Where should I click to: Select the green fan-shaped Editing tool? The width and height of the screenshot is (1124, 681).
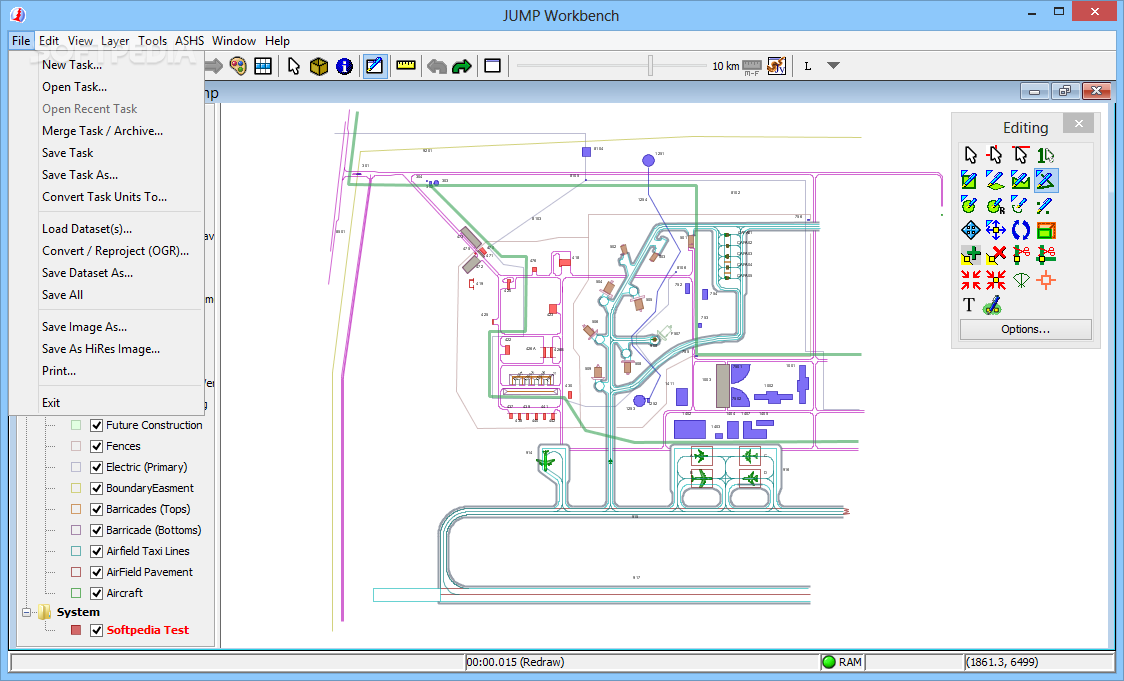coord(1021,280)
